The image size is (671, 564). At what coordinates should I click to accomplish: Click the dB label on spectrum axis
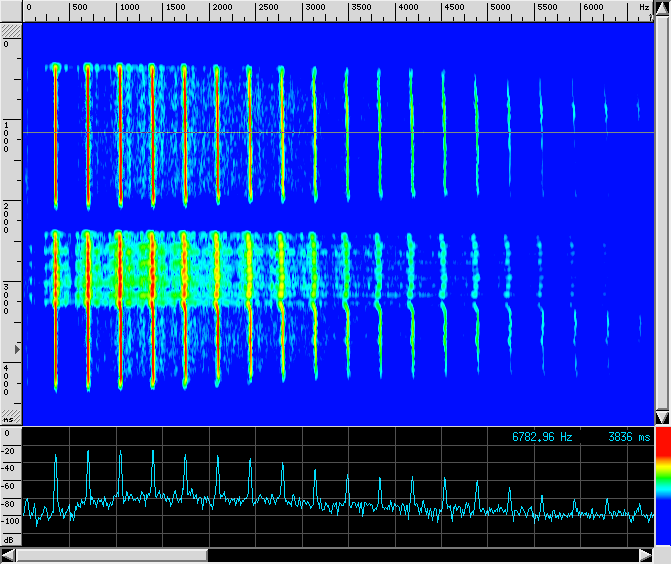coord(9,540)
